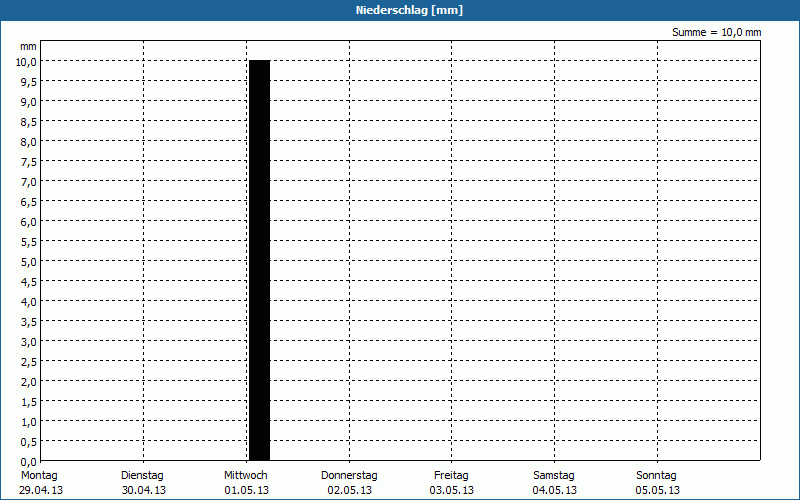The height and width of the screenshot is (500, 800).
Task: Click the date 05.05.13
Action: click(x=658, y=490)
